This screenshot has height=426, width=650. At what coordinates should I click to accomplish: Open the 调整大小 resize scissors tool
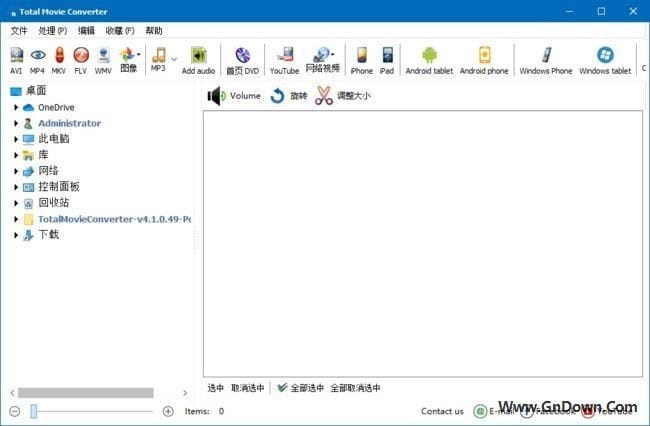tap(342, 96)
